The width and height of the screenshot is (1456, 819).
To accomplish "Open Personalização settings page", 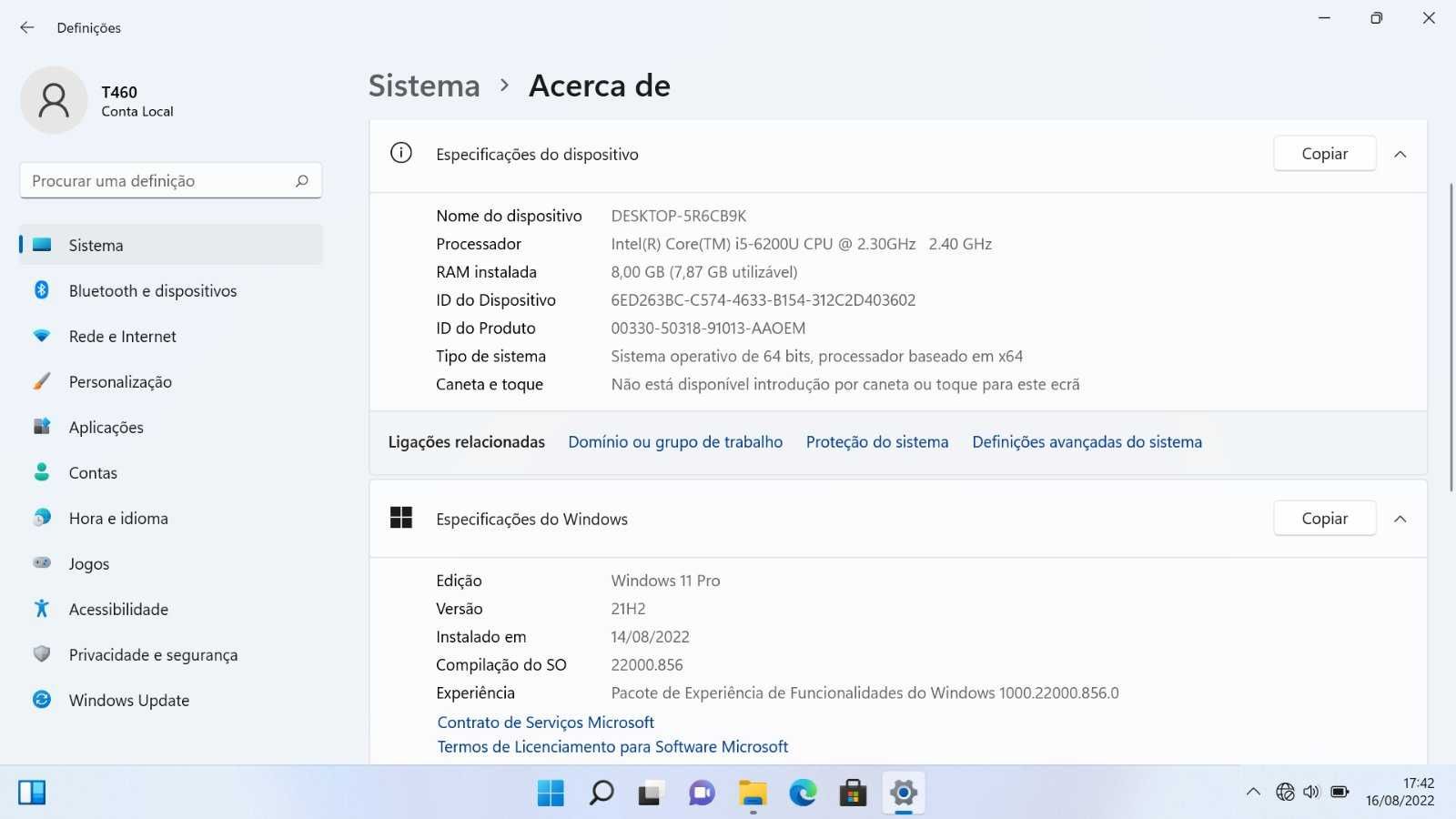I will click(171, 381).
